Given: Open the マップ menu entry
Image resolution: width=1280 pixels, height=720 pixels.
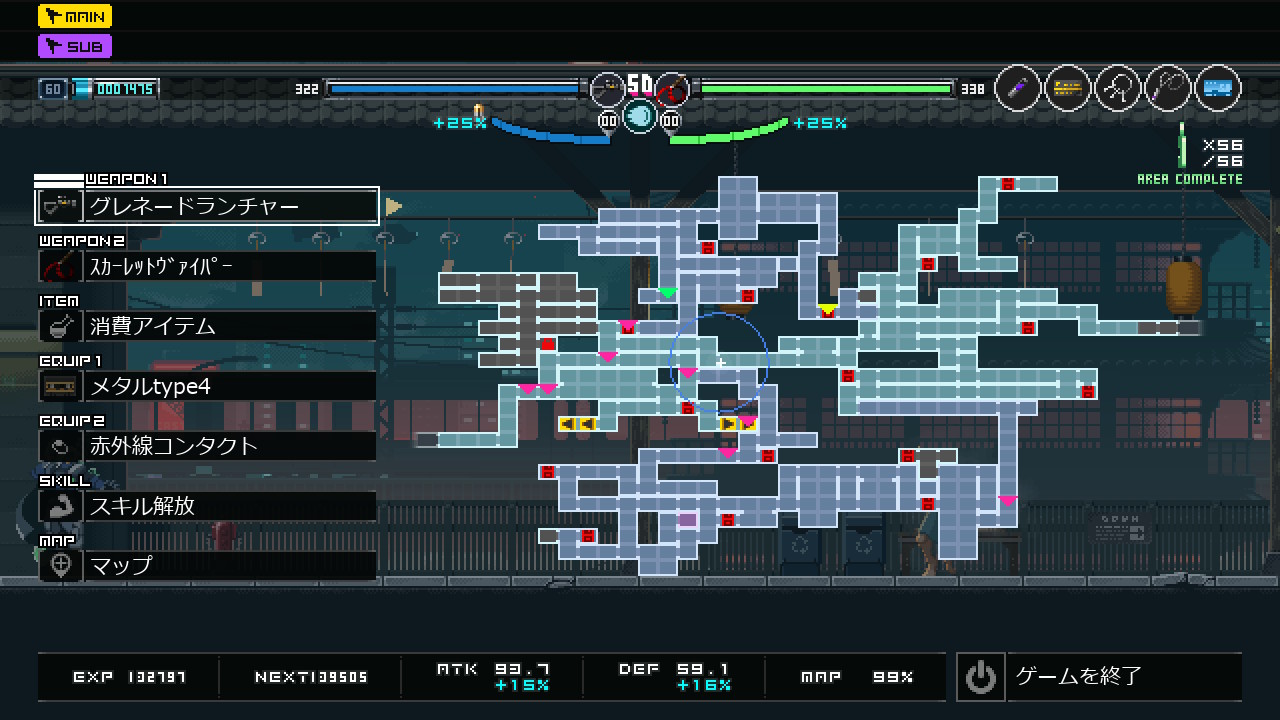Looking at the screenshot, I should (x=230, y=566).
